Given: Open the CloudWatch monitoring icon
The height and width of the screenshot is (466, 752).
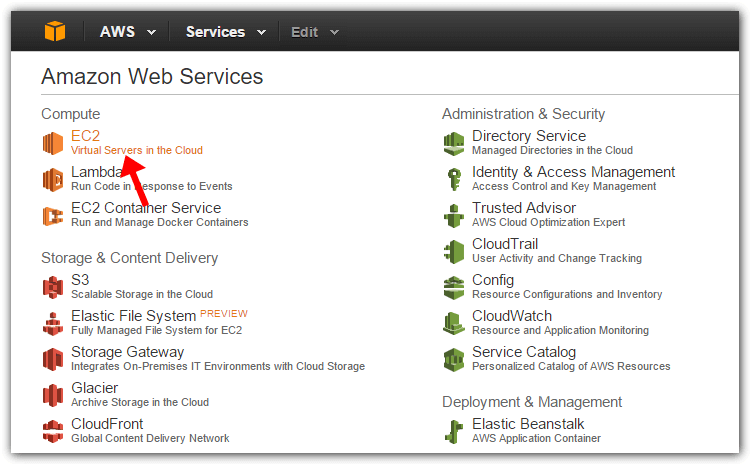Looking at the screenshot, I should point(454,324).
